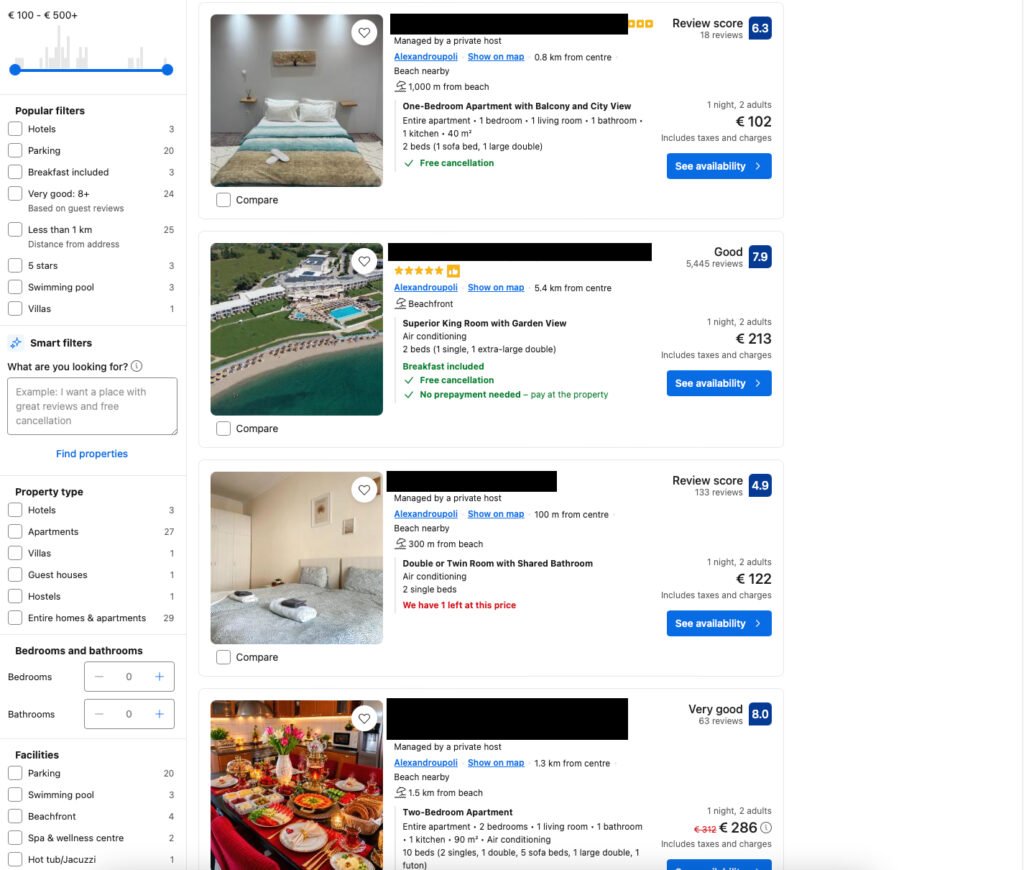
Task: Click the Beachfront umbrella icon
Action: (x=400, y=303)
